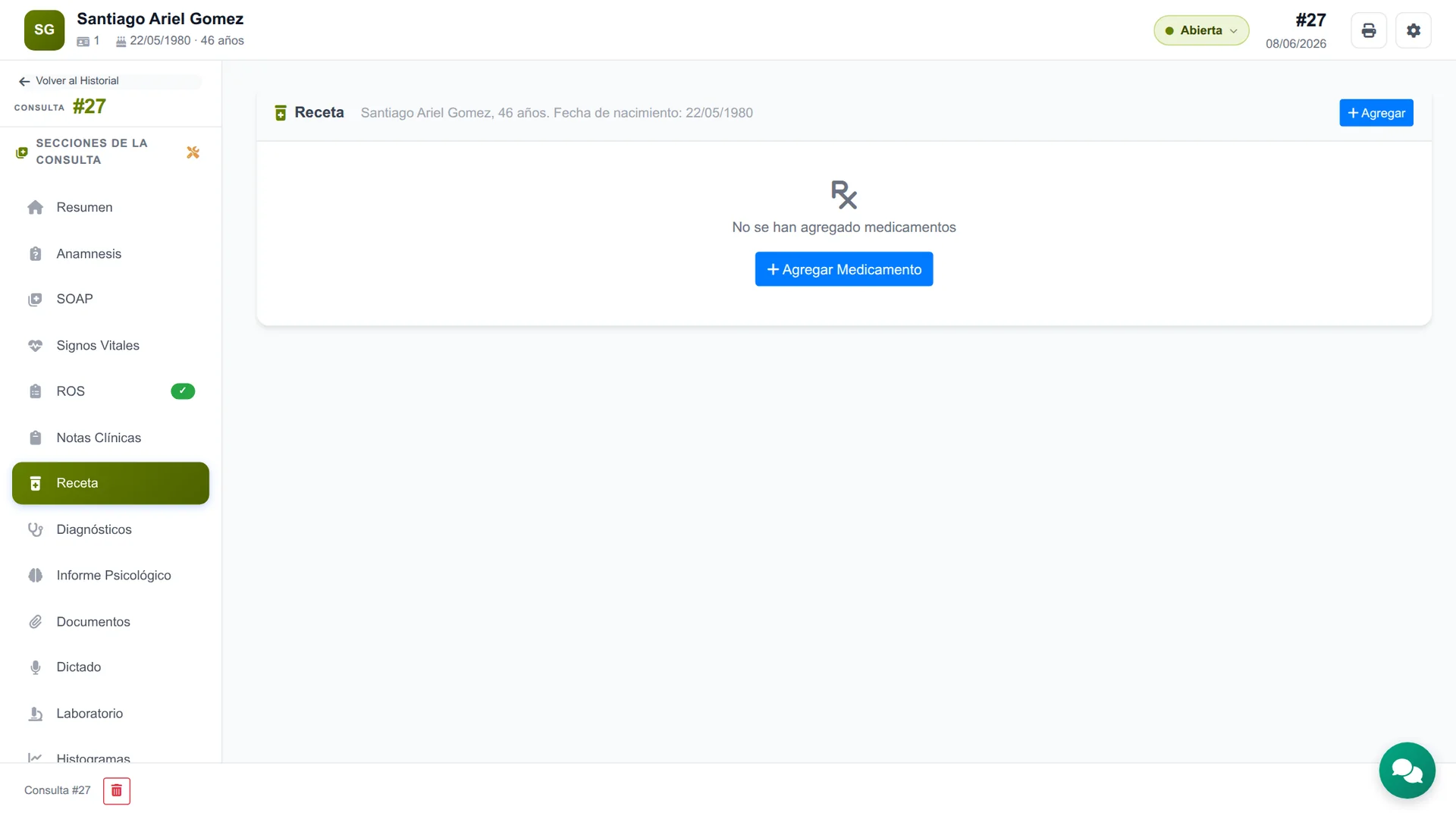The height and width of the screenshot is (819, 1456).
Task: Open the Informe Psicológico section
Action: tap(111, 576)
